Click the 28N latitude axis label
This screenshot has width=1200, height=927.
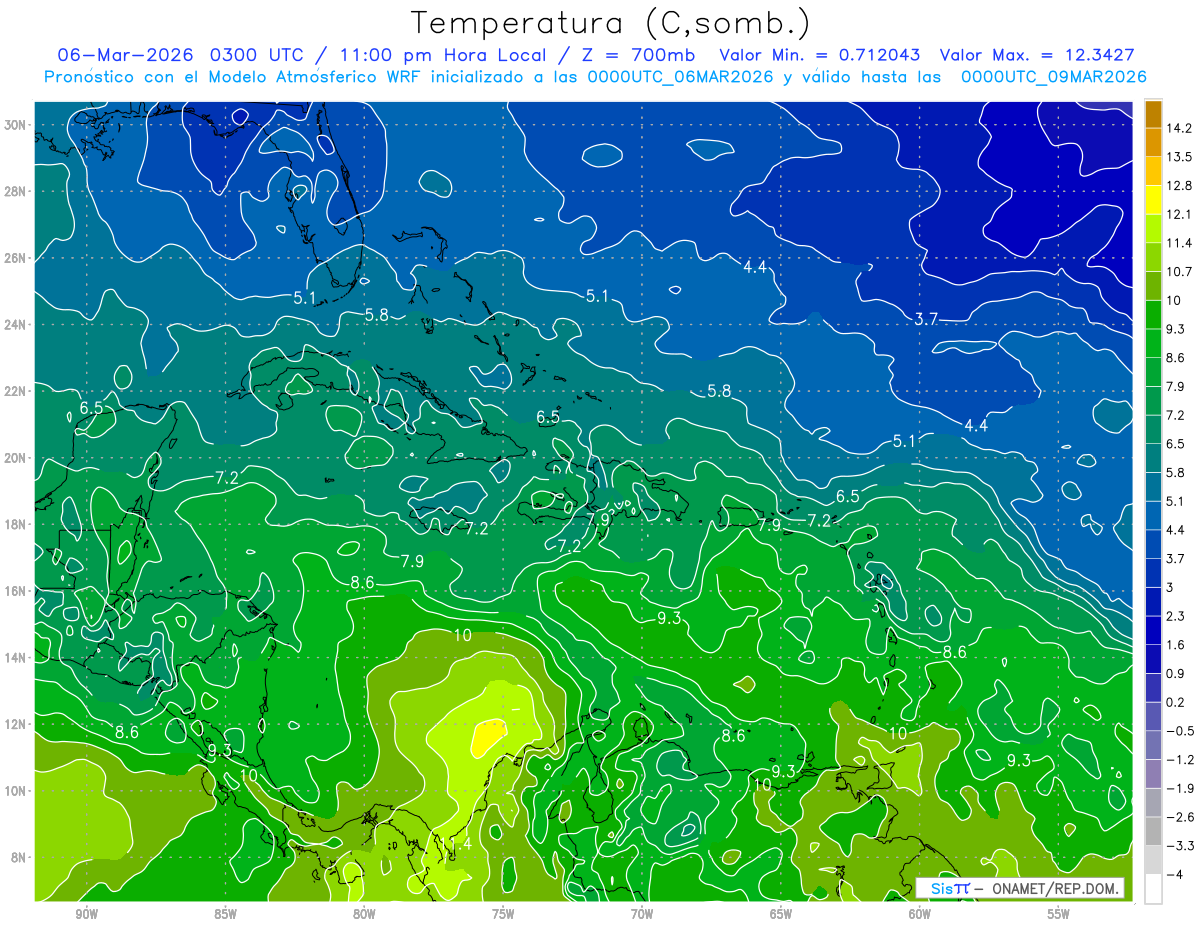(x=17, y=191)
